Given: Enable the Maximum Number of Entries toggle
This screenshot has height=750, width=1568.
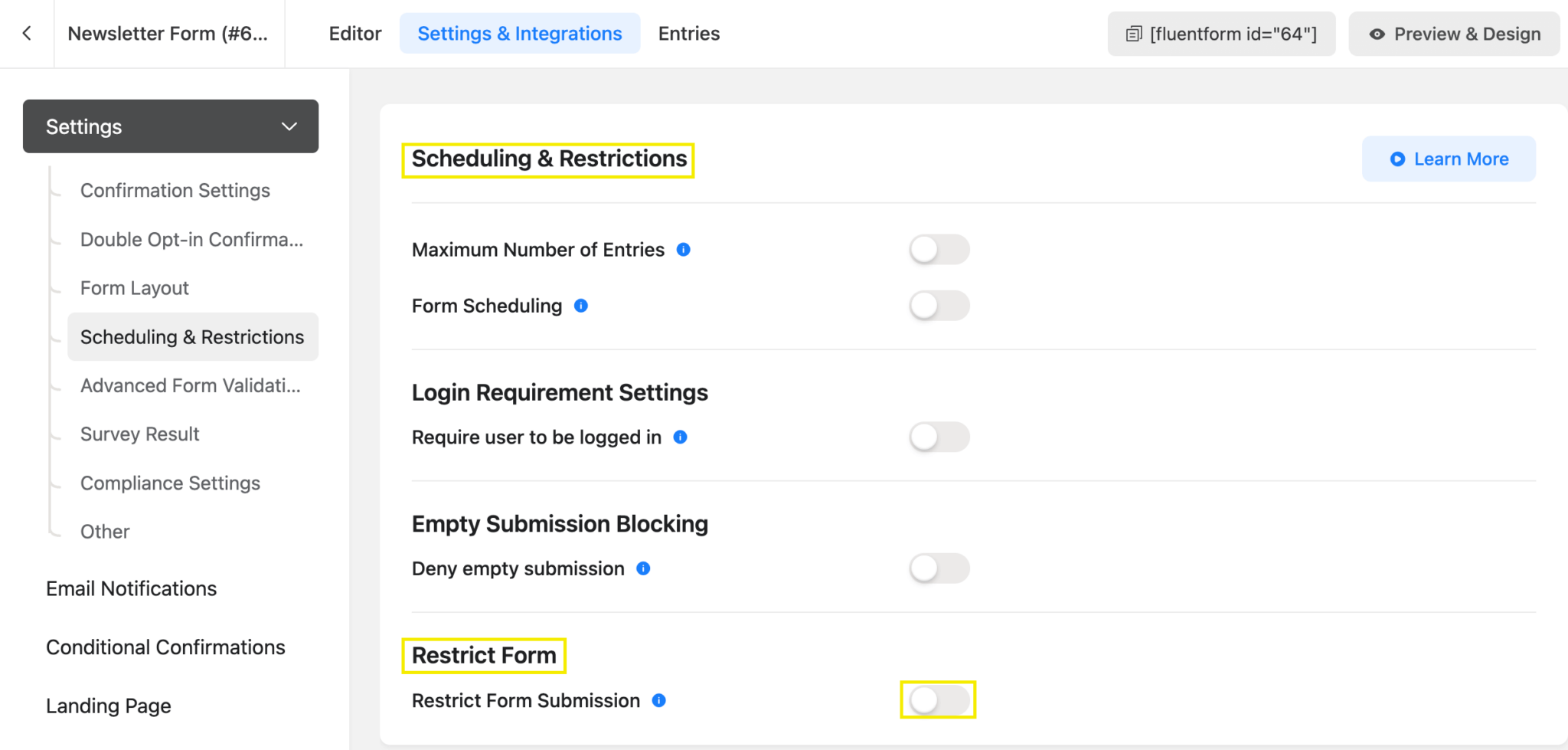Looking at the screenshot, I should coord(939,249).
